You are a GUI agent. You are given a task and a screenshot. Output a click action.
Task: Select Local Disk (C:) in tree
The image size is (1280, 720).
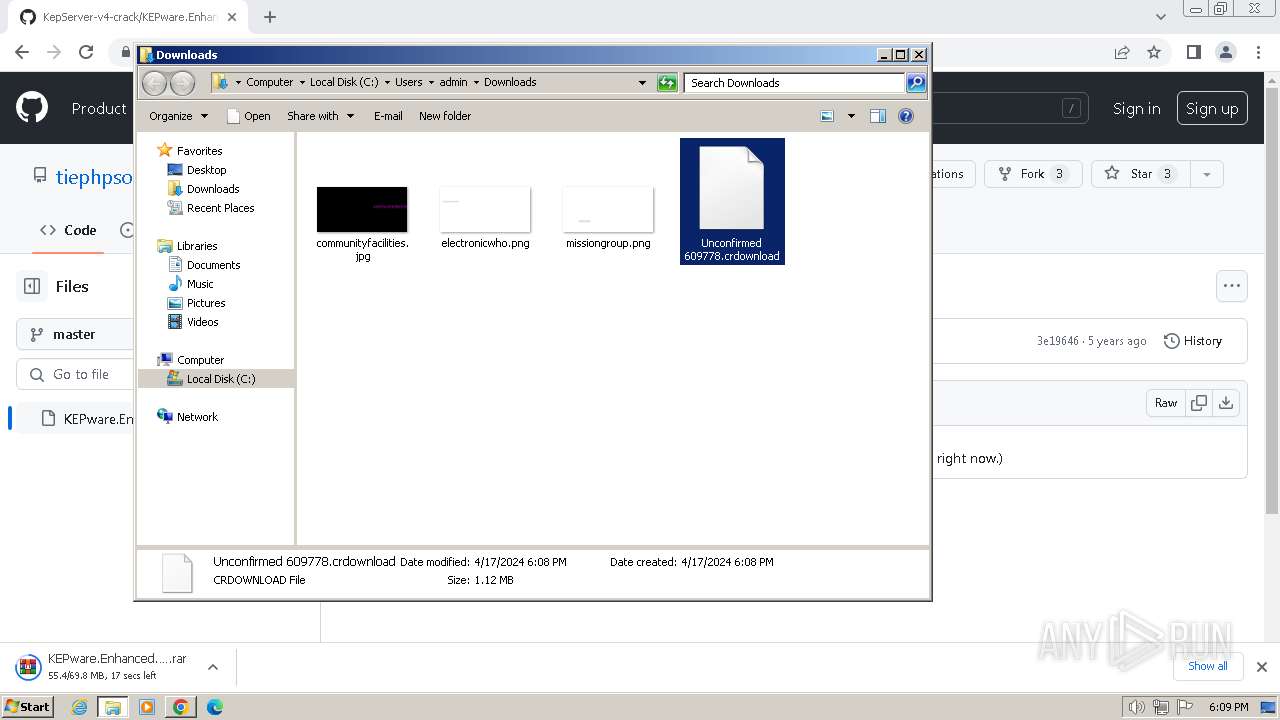(220, 379)
